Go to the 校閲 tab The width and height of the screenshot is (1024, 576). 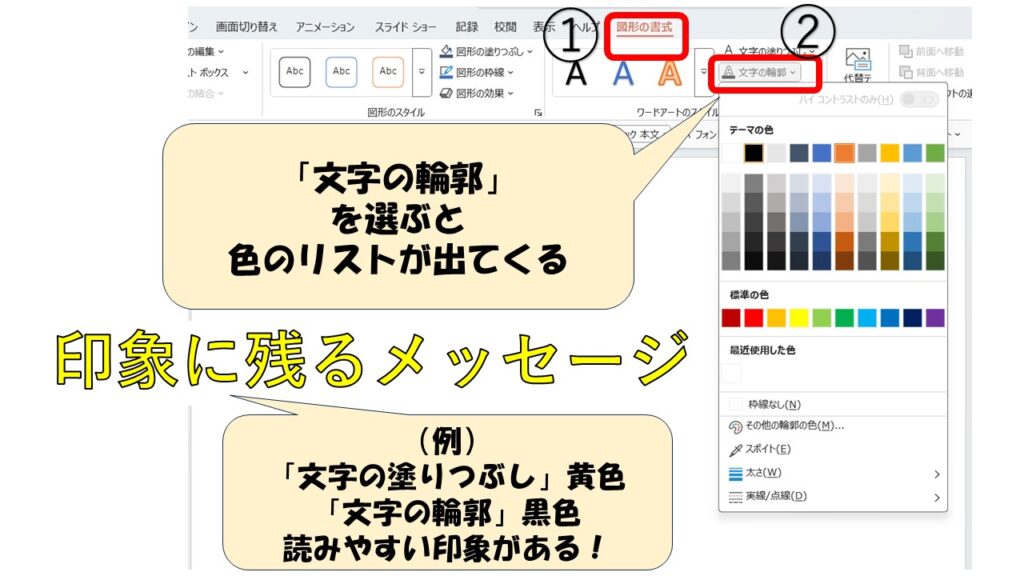[x=505, y=27]
